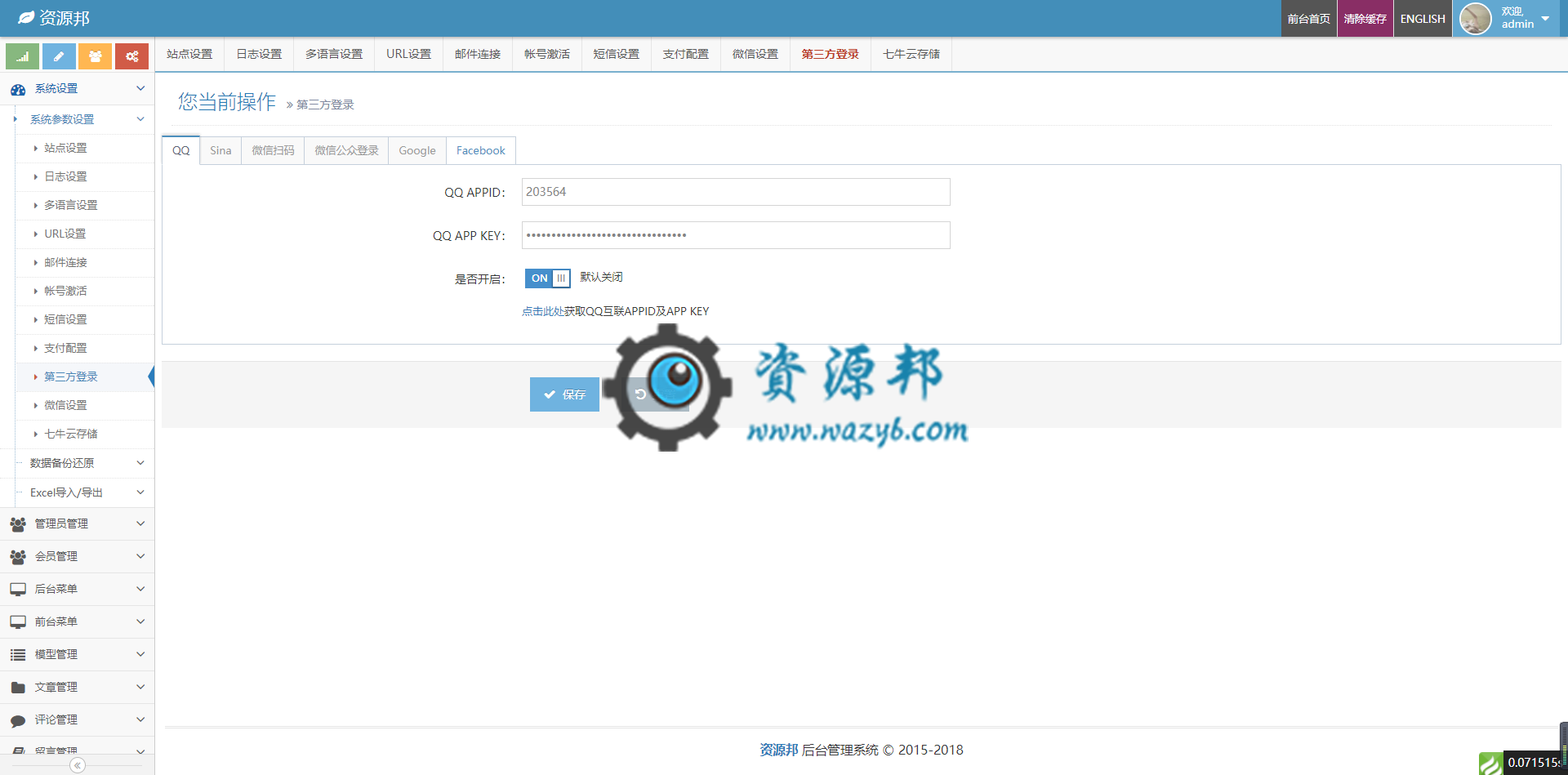
Task: Click the 资源邦 leaf logo icon
Action: 26,17
